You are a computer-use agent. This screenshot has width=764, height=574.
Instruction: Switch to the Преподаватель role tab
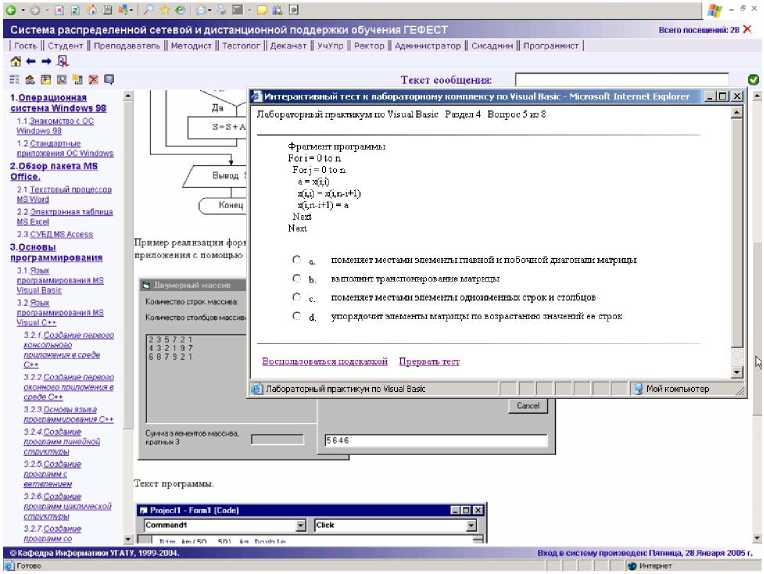[x=127, y=46]
